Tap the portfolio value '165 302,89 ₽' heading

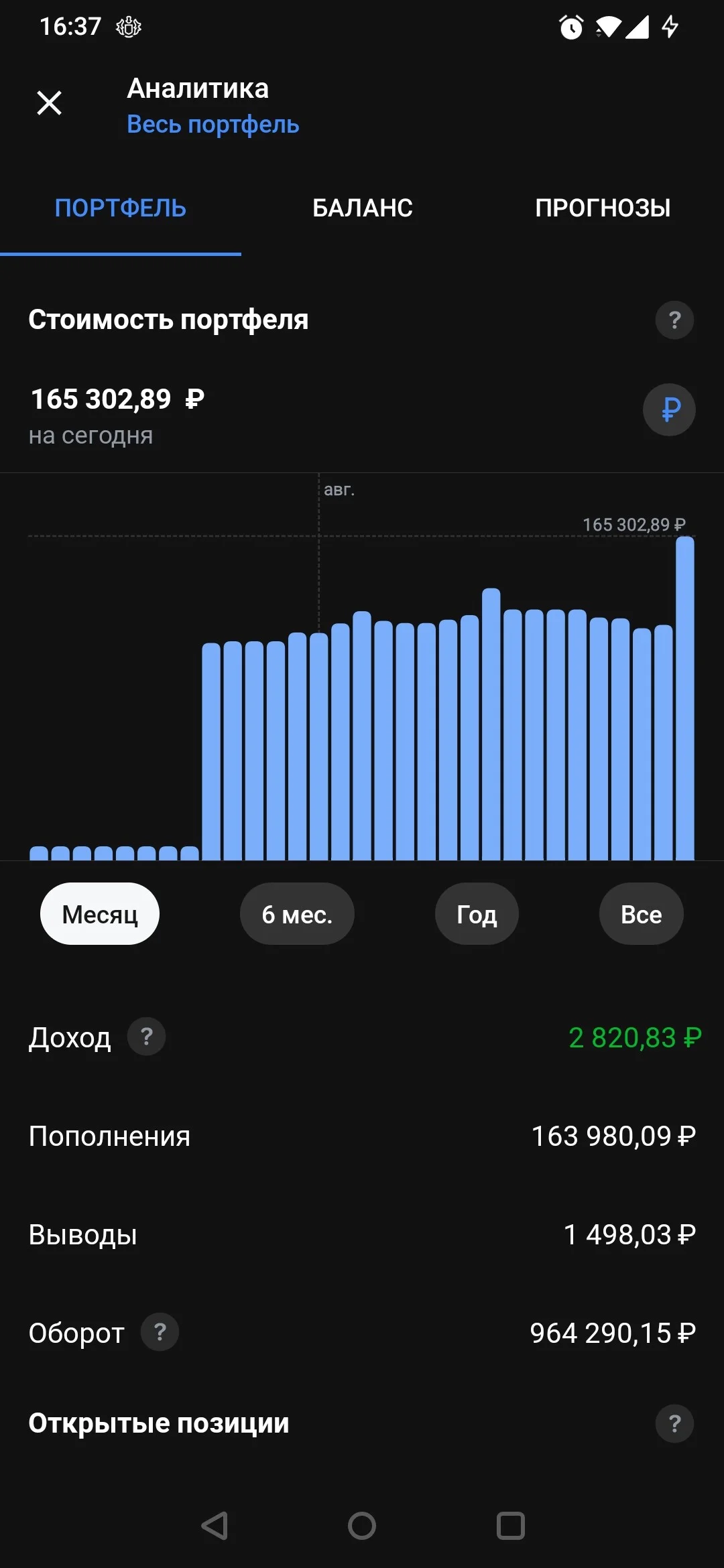[117, 399]
